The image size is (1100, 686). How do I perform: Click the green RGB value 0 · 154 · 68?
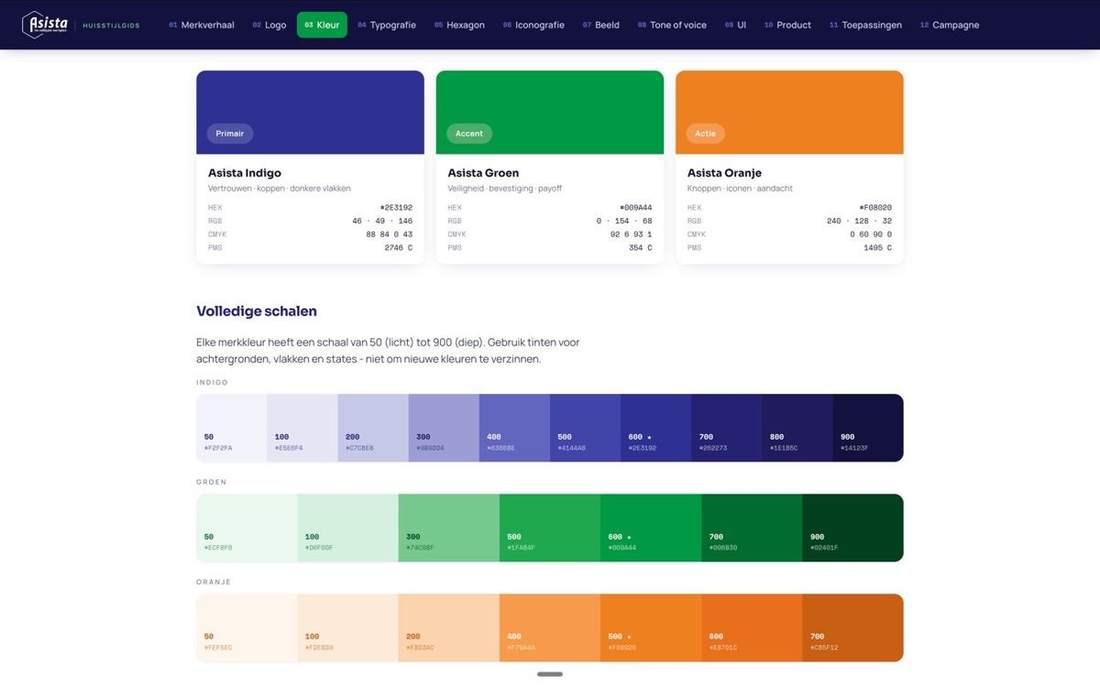[x=624, y=221]
